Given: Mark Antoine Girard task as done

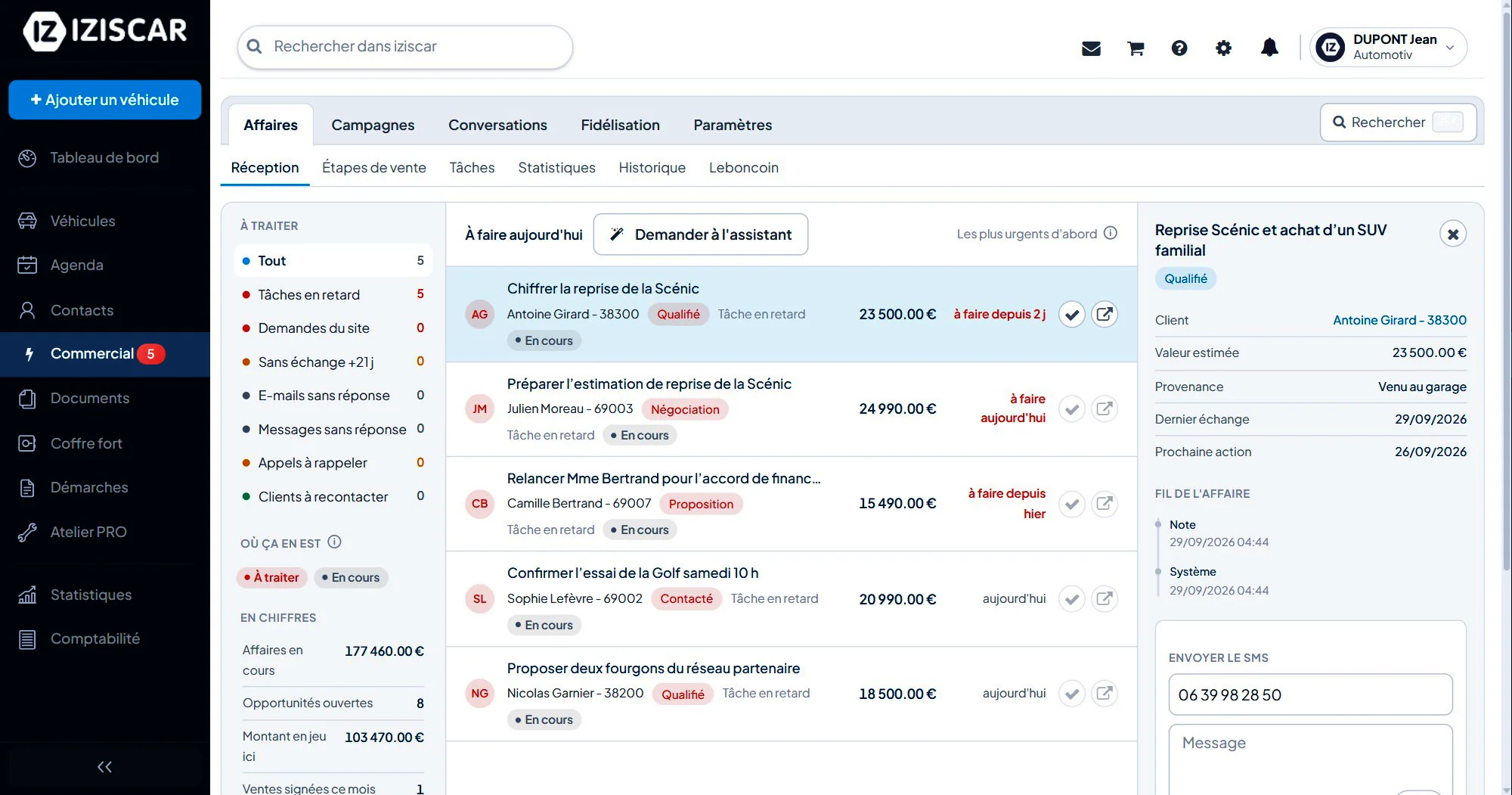Looking at the screenshot, I should (x=1072, y=315).
